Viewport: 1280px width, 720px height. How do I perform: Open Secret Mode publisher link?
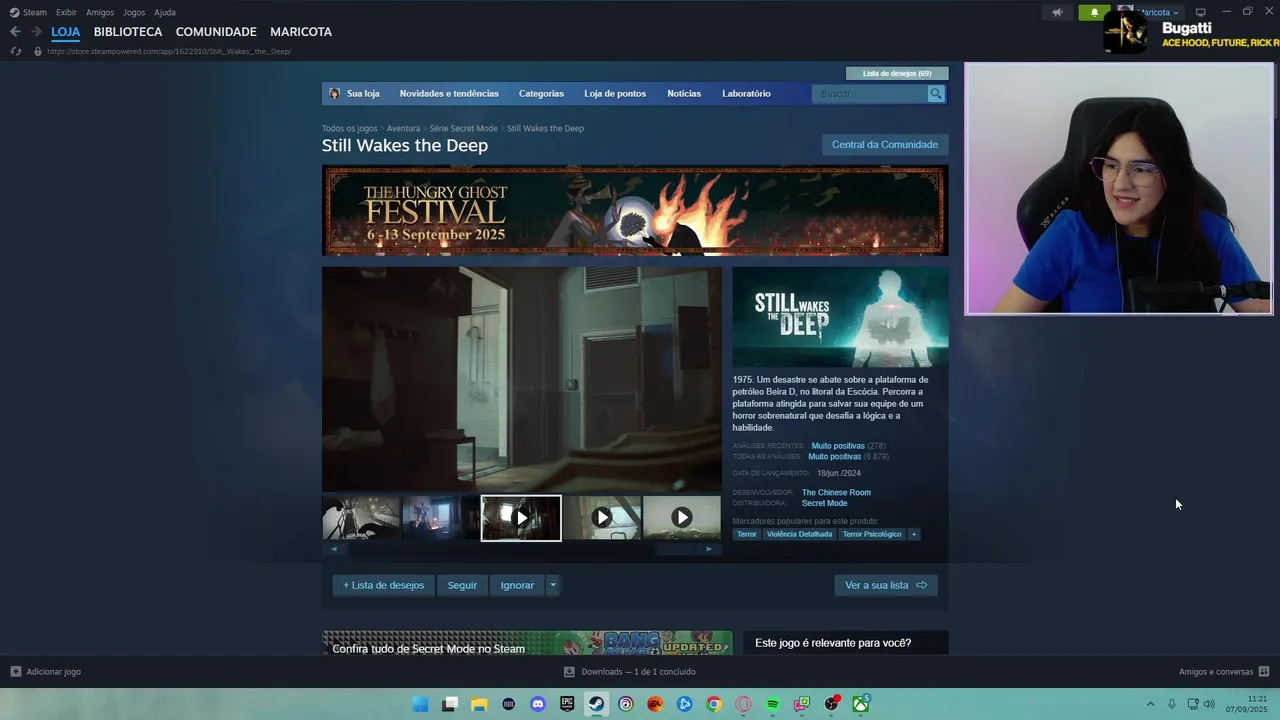[824, 503]
